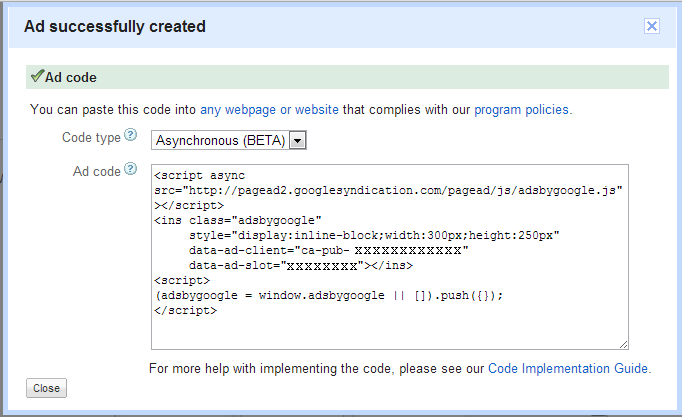Image resolution: width=682 pixels, height=417 pixels.
Task: Click inside the Ad code text area's blank space
Action: click(390, 327)
